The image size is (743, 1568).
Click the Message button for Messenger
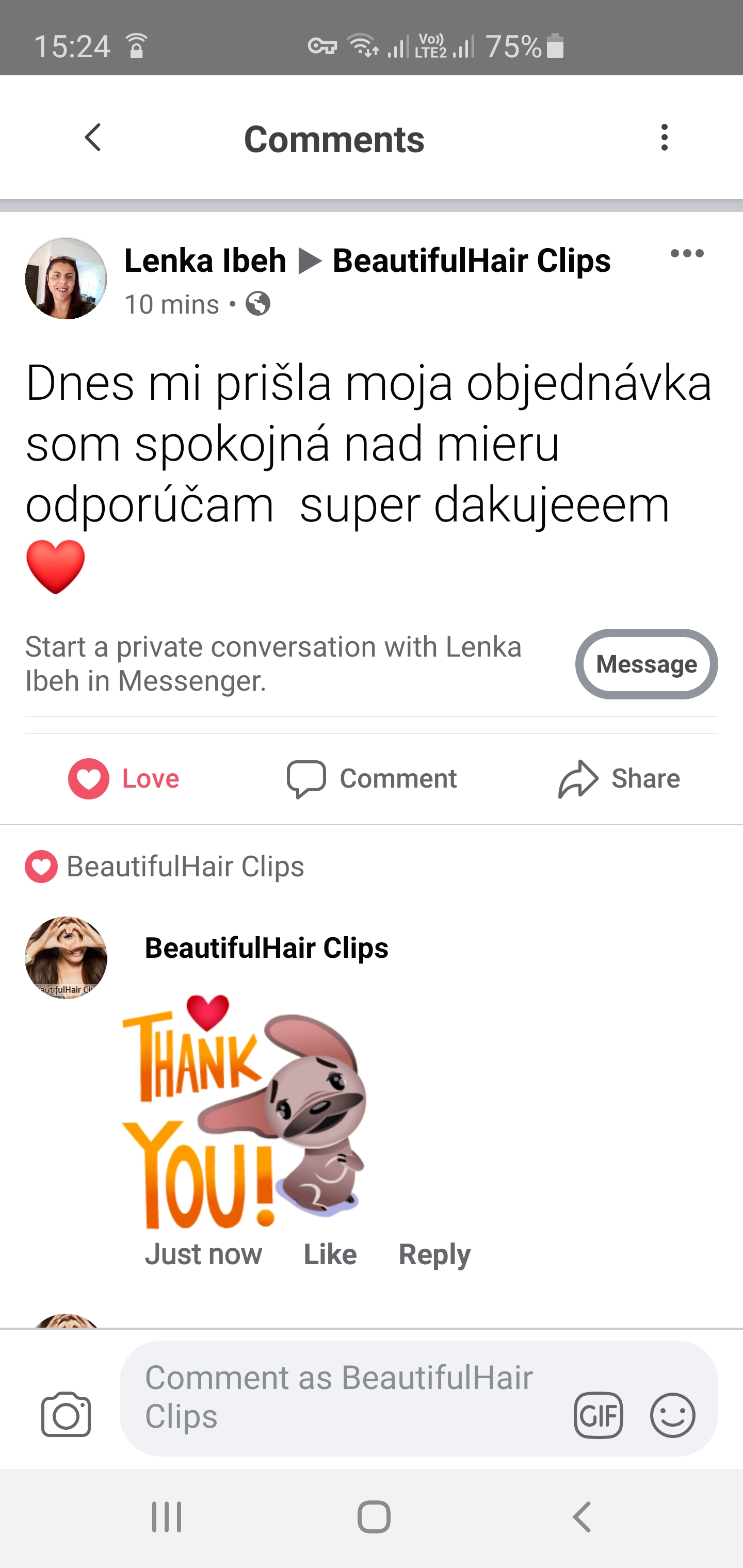tap(646, 663)
